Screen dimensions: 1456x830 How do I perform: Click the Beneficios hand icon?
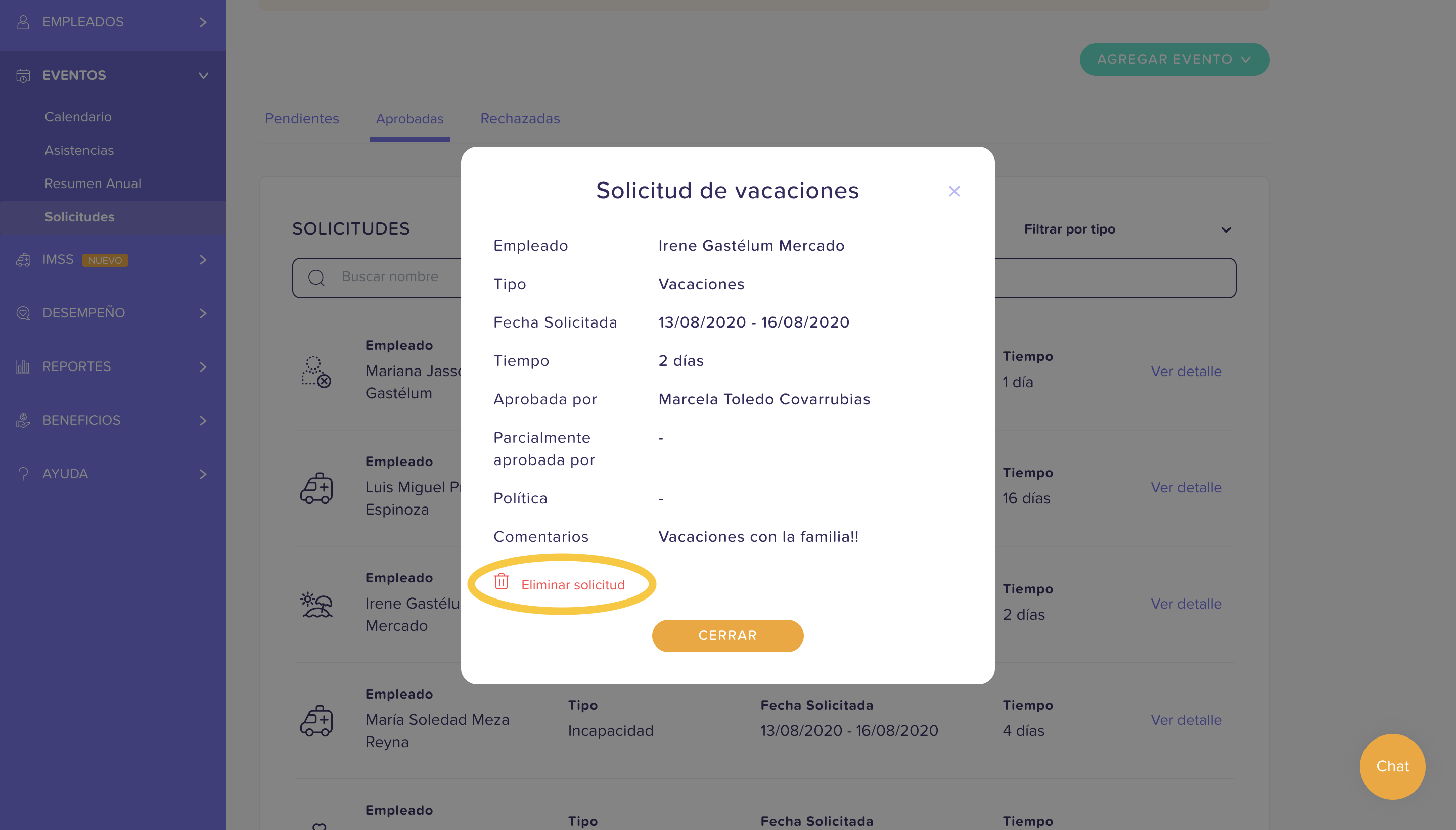tap(23, 420)
